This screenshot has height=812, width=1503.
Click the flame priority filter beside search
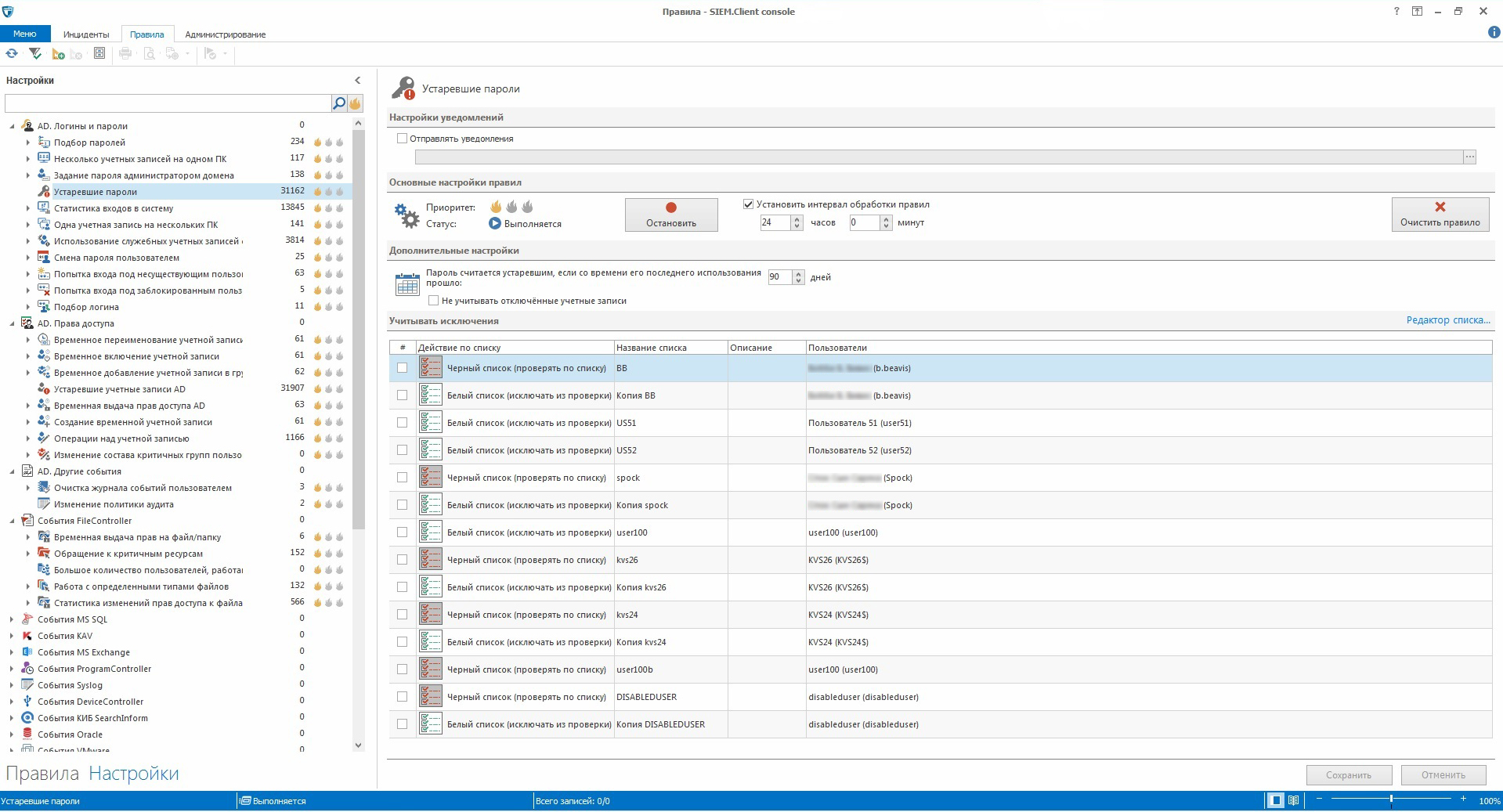tap(355, 103)
